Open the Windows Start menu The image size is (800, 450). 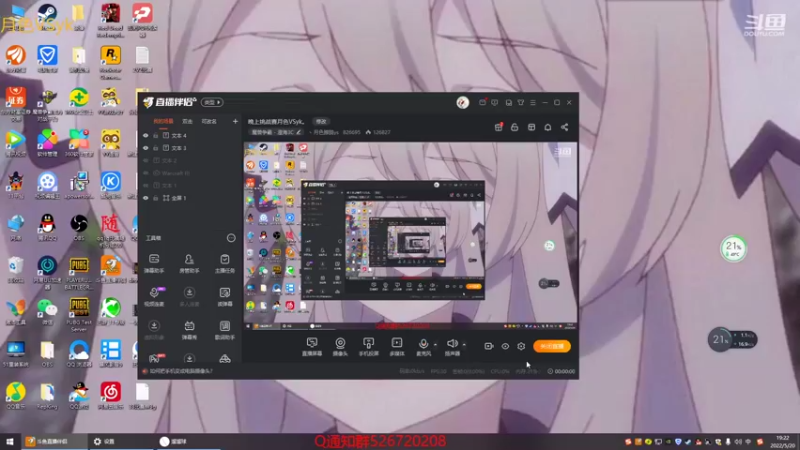9,441
